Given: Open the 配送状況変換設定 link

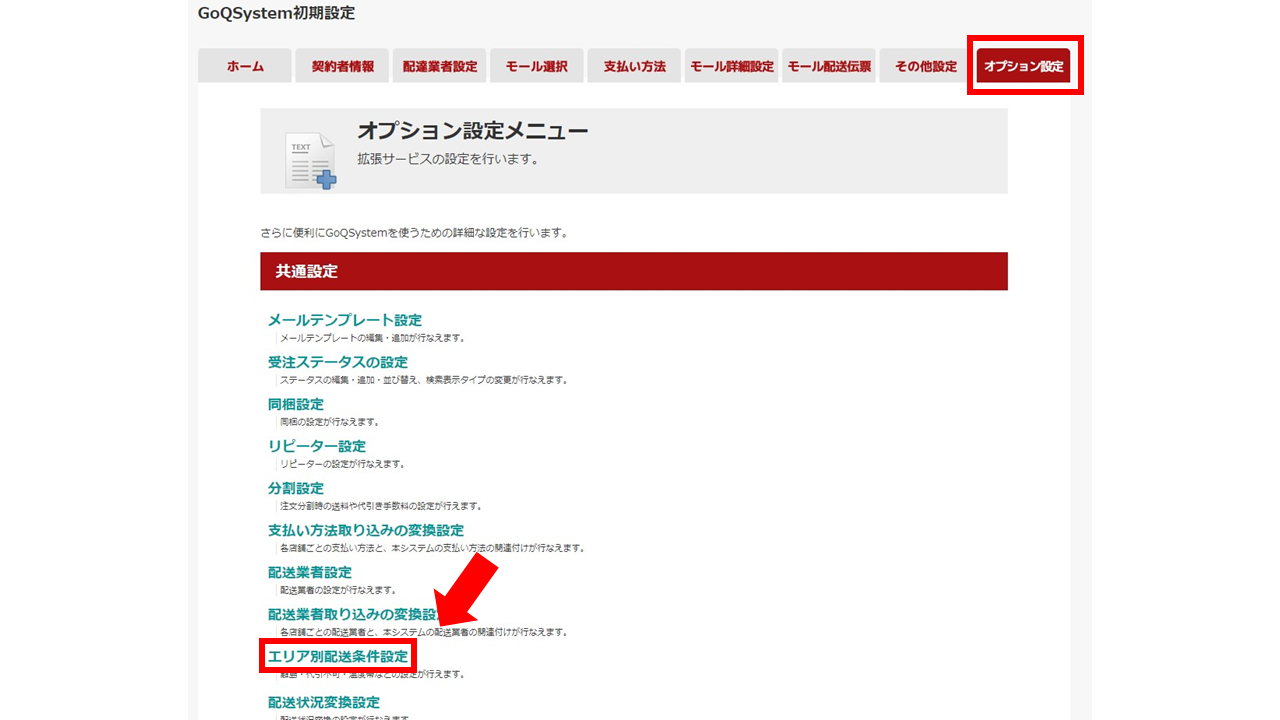Looking at the screenshot, I should tap(324, 702).
